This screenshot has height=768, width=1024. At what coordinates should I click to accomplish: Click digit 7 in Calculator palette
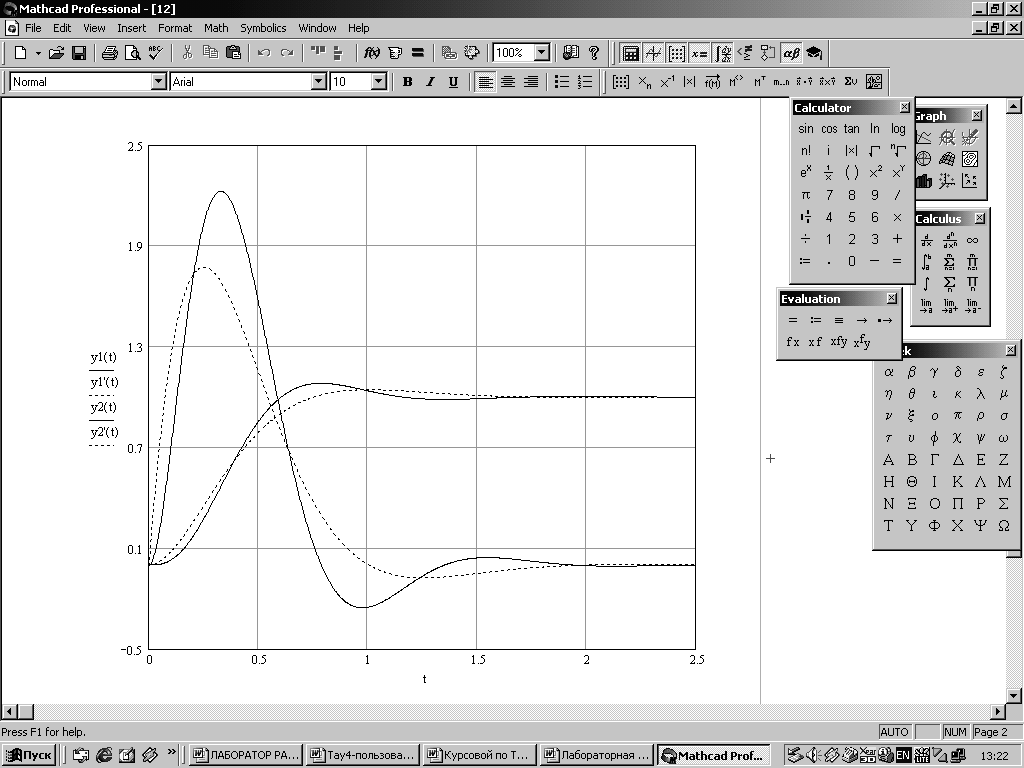(829, 195)
